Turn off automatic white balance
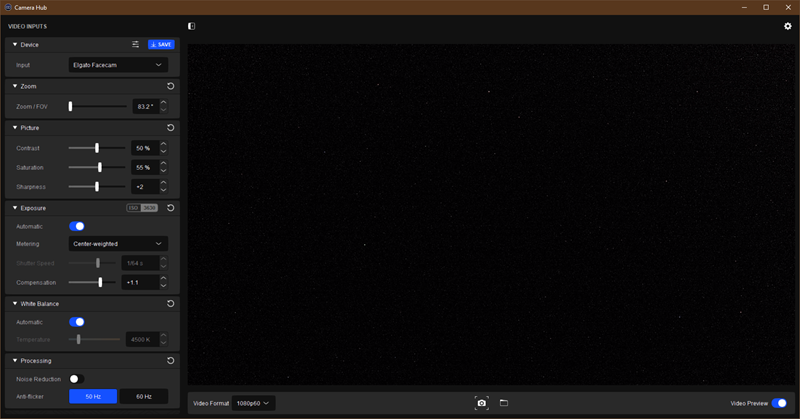Image resolution: width=800 pixels, height=419 pixels. [x=77, y=322]
